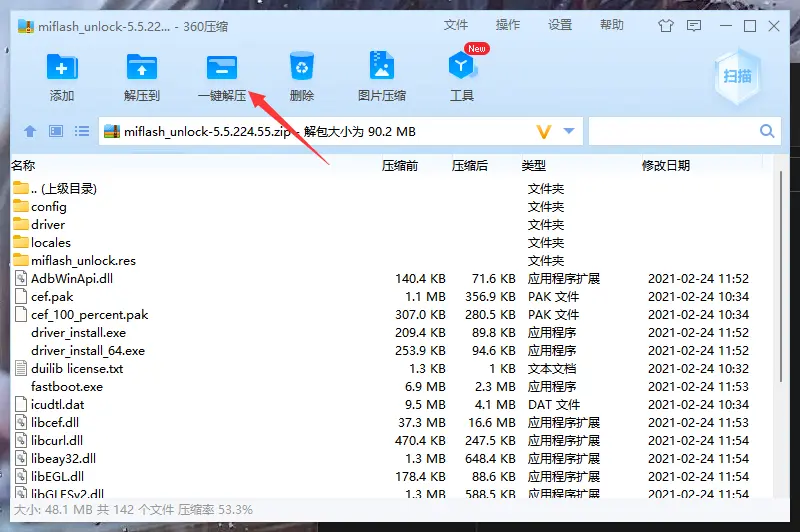Open the 工具 (Tools) icon
The height and width of the screenshot is (532, 800).
(461, 68)
